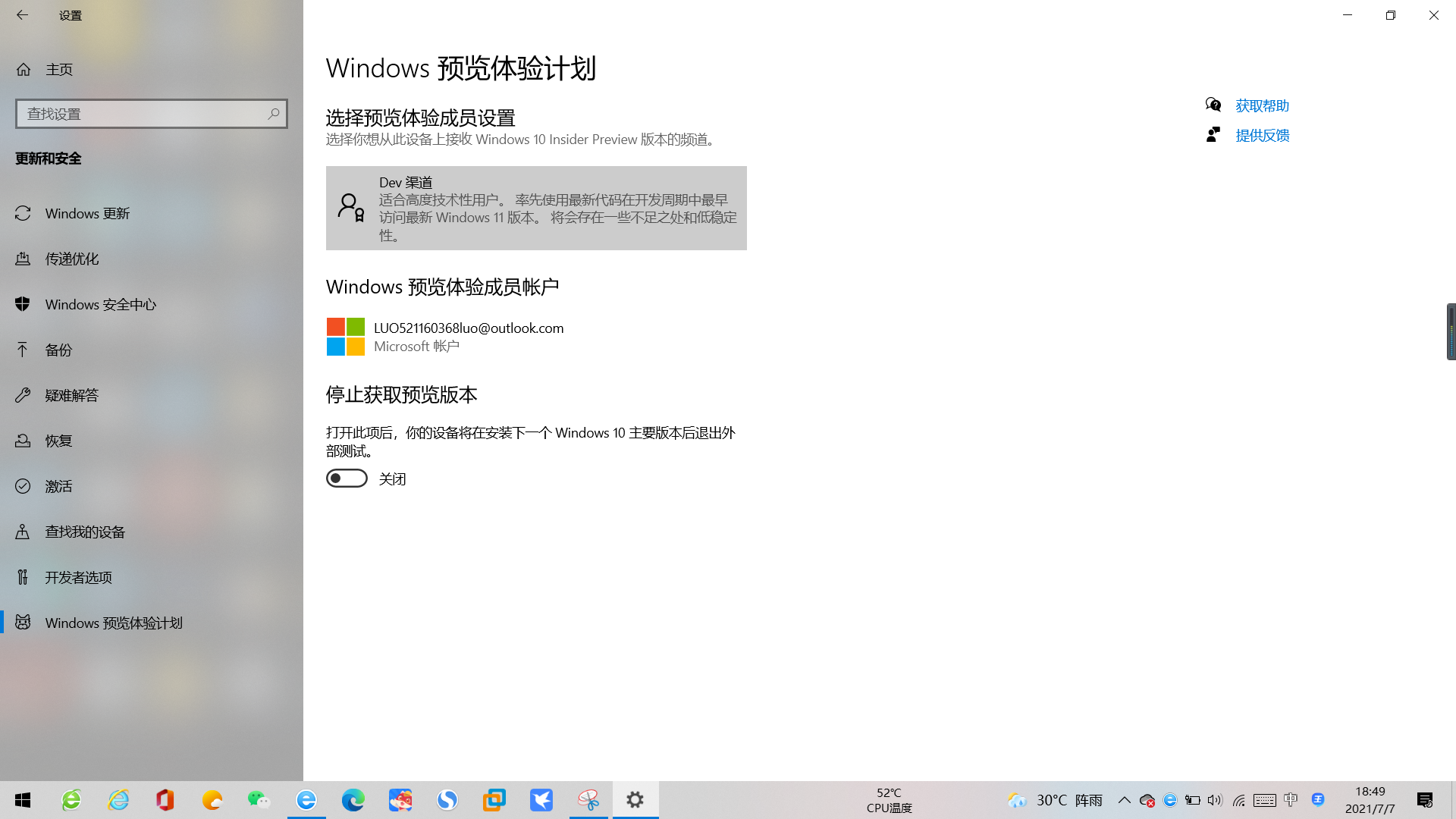This screenshot has width=1456, height=819.
Task: Open the 获取帮助 link
Action: pyautogui.click(x=1262, y=106)
